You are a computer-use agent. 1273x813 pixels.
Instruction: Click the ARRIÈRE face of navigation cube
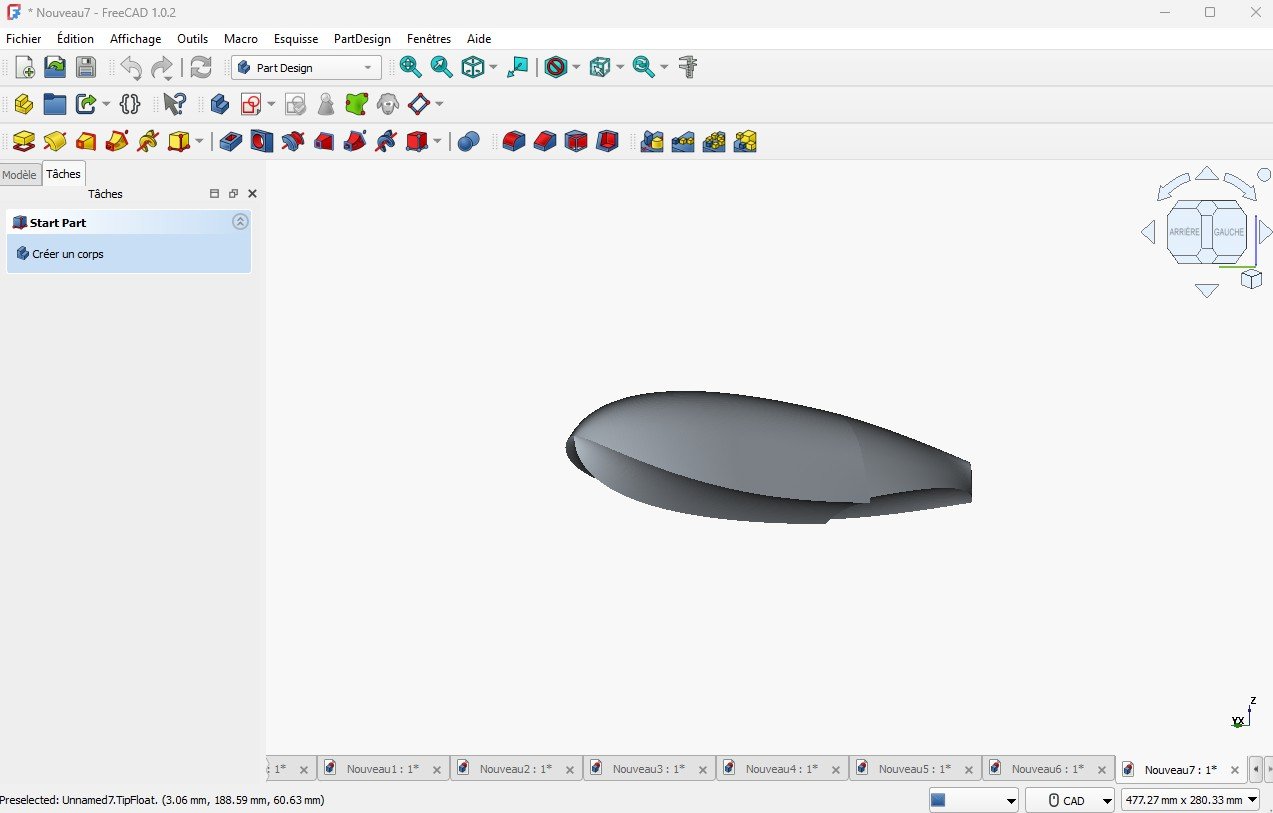[x=1184, y=232]
